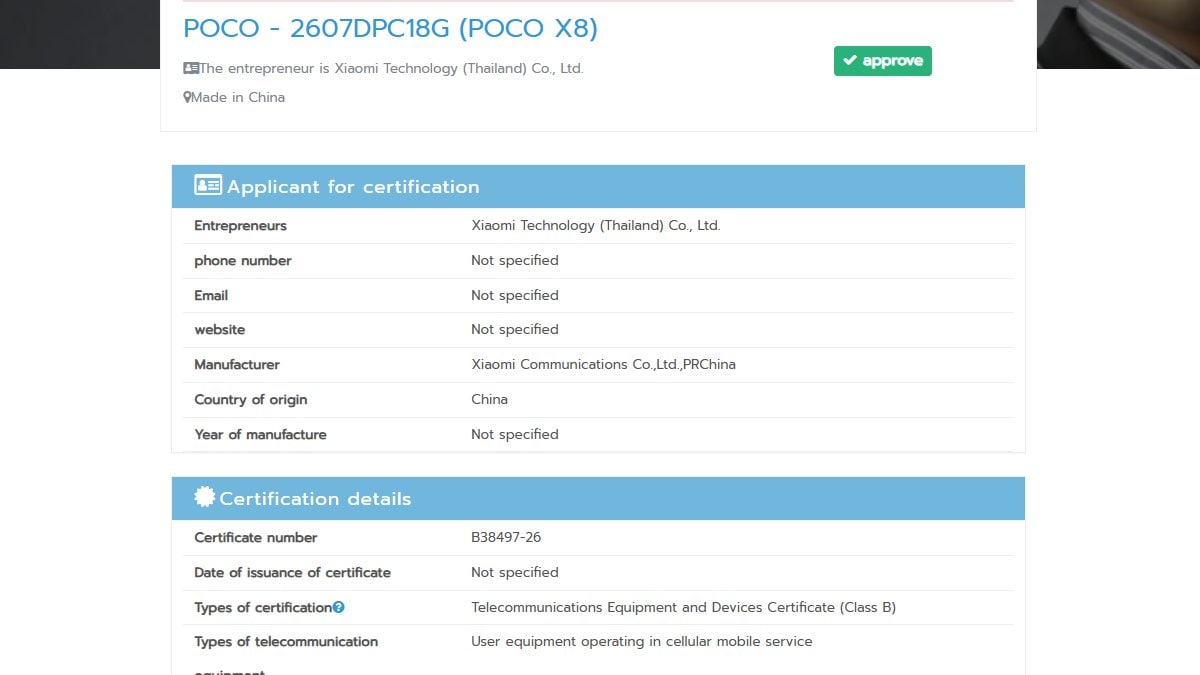
Task: Select 'User equipment operating in cellular mobile service'
Action: pyautogui.click(x=642, y=641)
